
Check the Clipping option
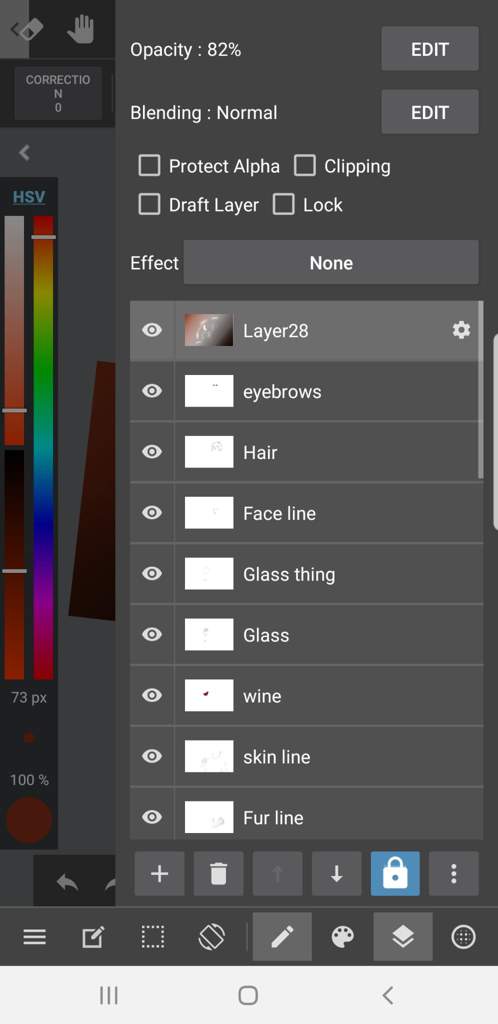click(x=305, y=166)
